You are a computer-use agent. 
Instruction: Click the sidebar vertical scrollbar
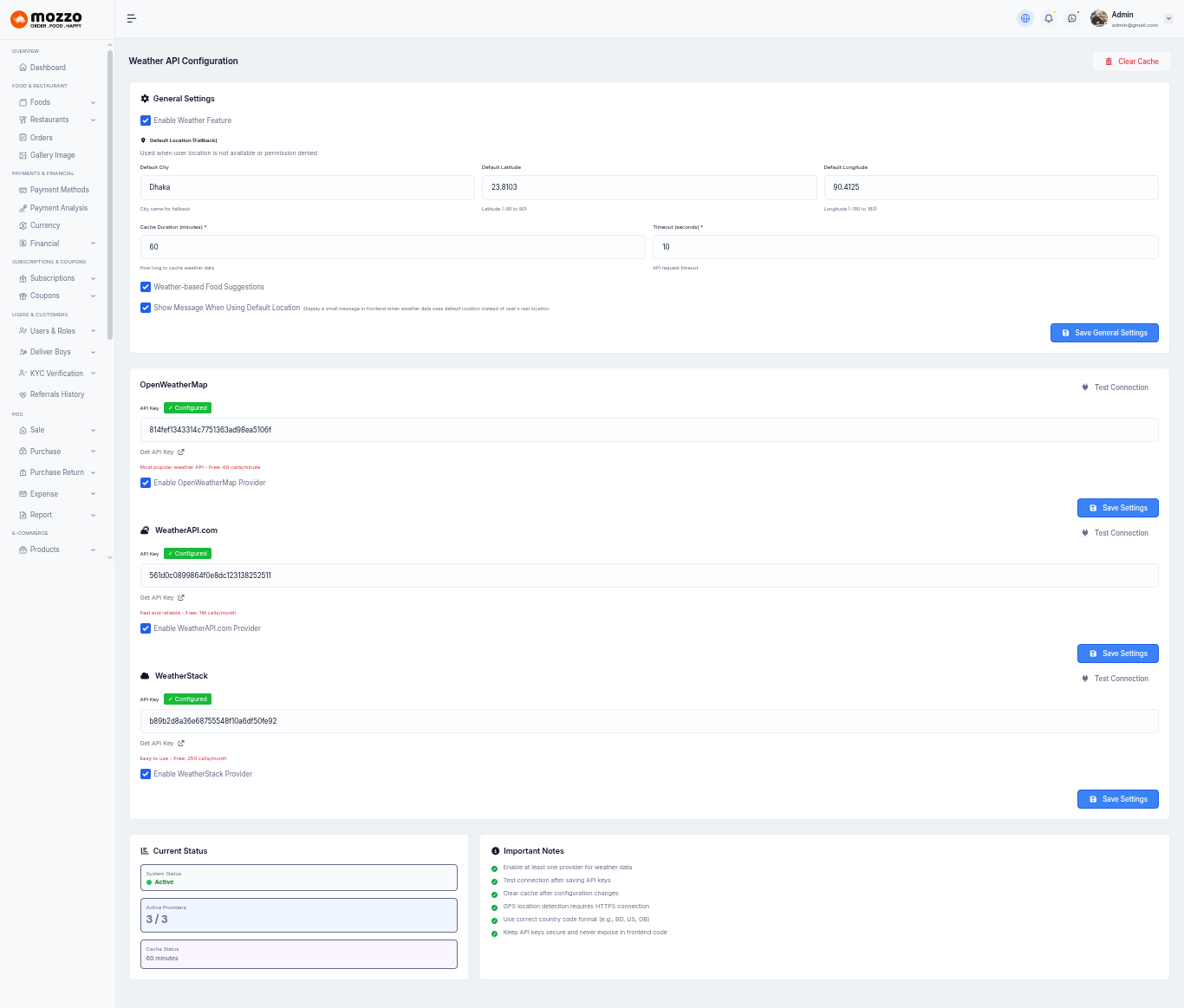coord(110,191)
